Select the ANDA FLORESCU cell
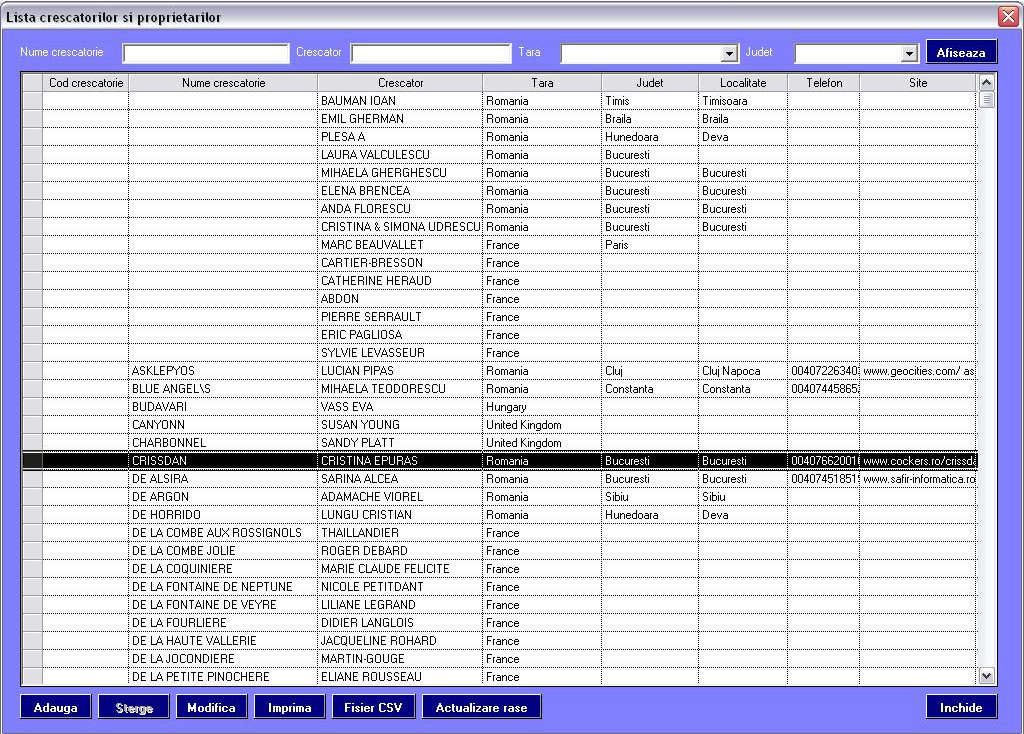This screenshot has height=734, width=1024. coord(400,208)
